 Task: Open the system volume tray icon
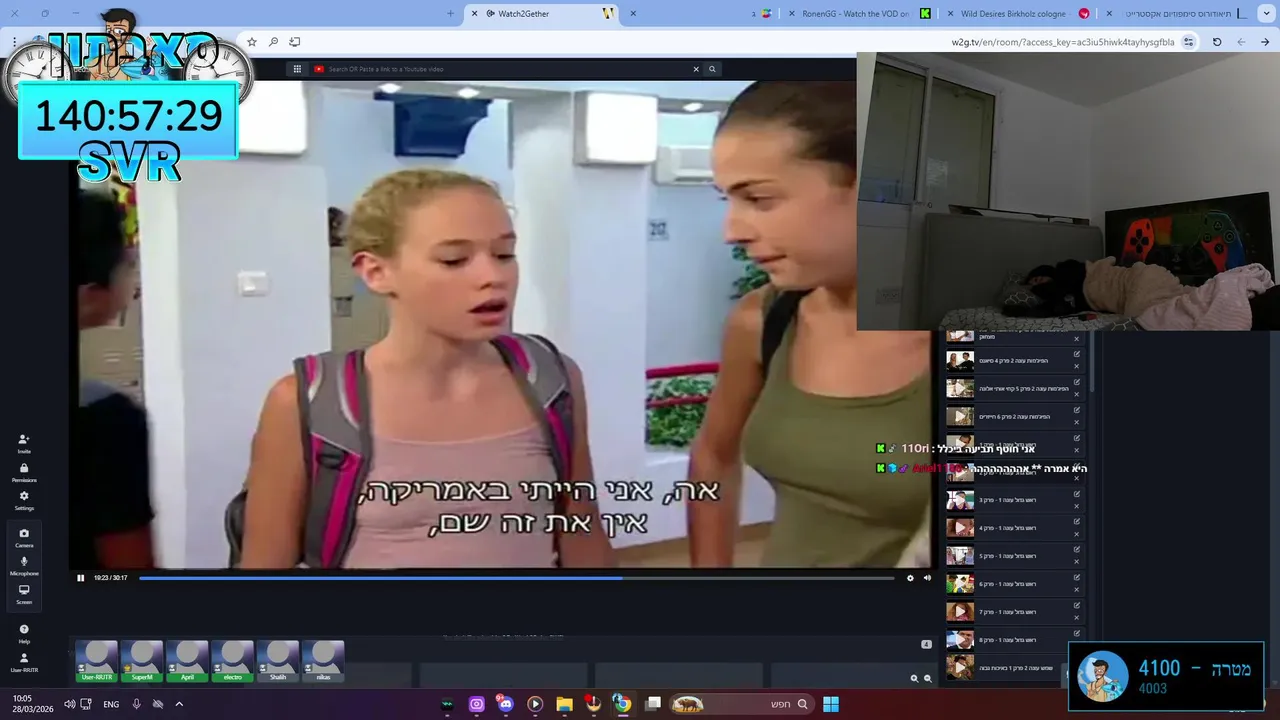69,704
